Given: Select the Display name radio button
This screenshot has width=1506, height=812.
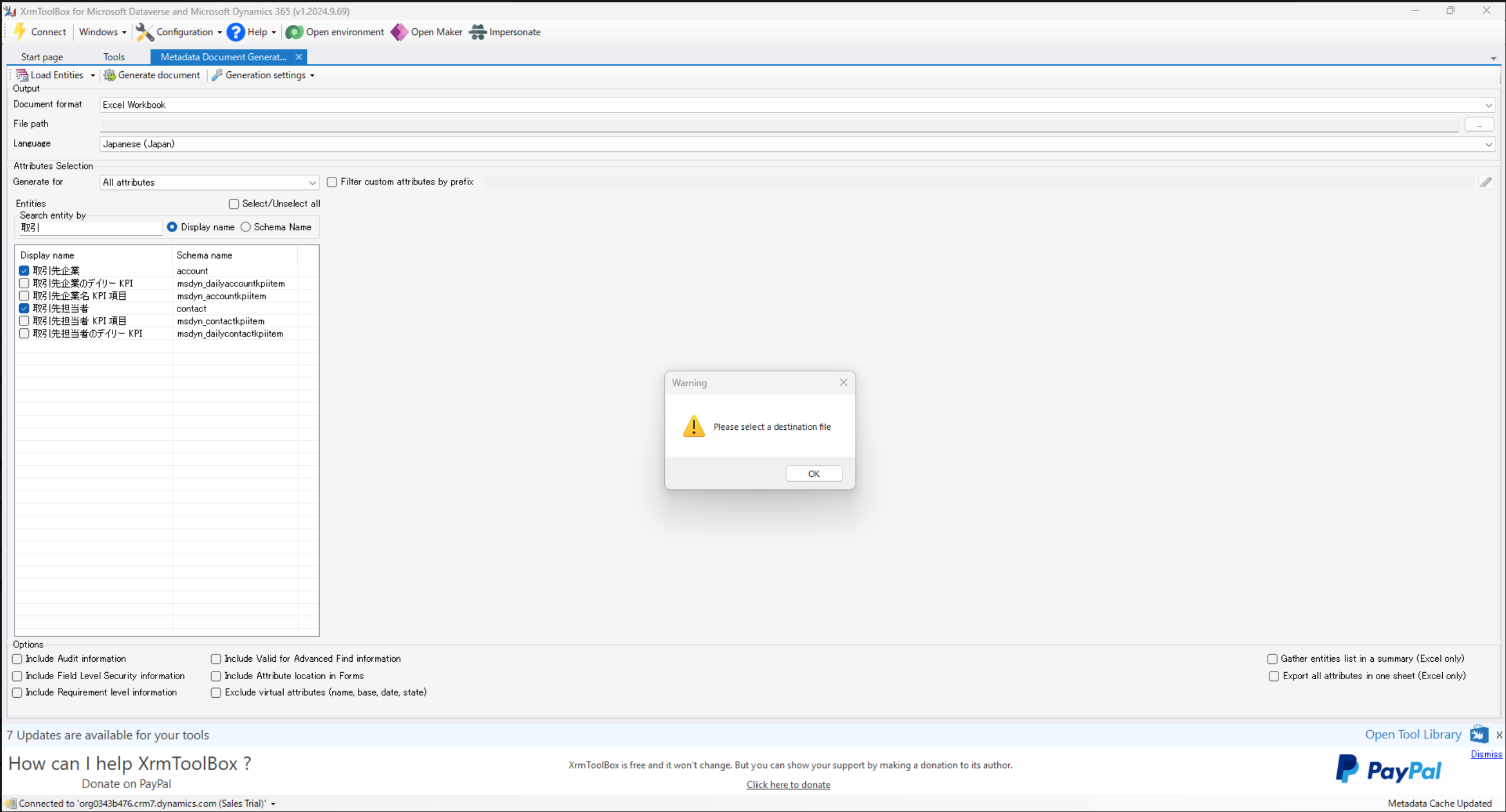Looking at the screenshot, I should [x=172, y=227].
